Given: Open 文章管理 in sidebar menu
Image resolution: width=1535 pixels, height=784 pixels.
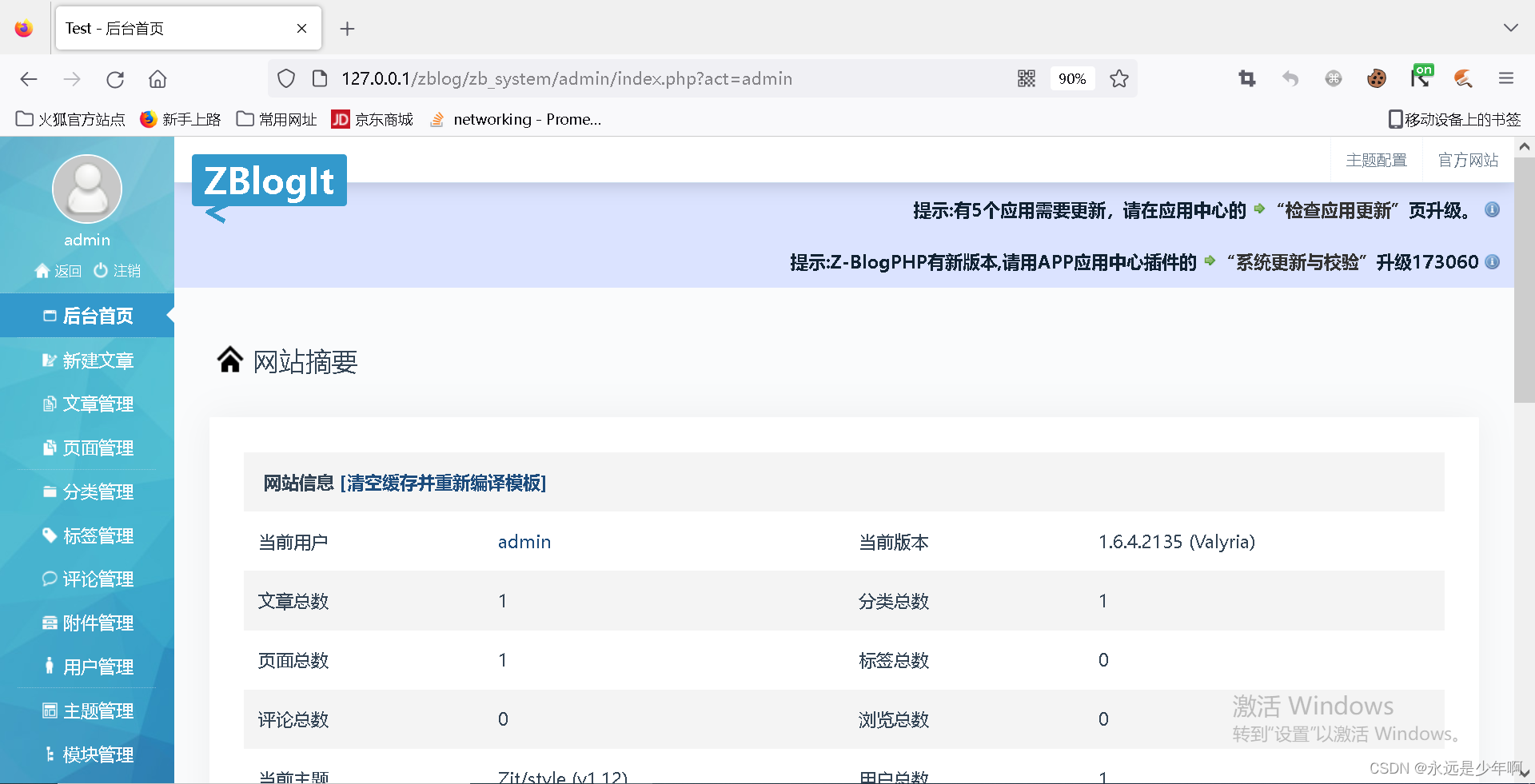Looking at the screenshot, I should coord(87,404).
